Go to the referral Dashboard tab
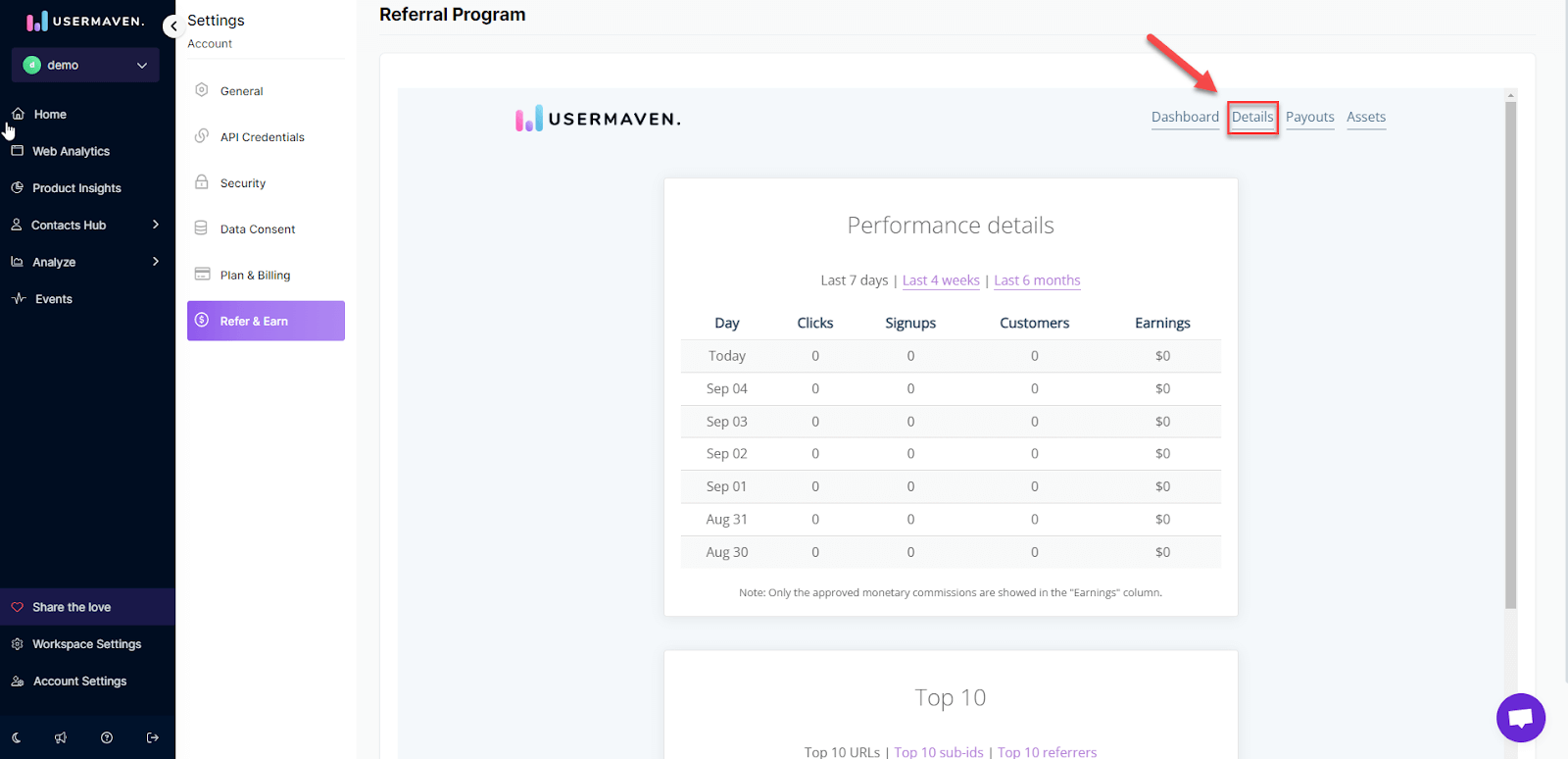The width and height of the screenshot is (1568, 759). pyautogui.click(x=1185, y=117)
